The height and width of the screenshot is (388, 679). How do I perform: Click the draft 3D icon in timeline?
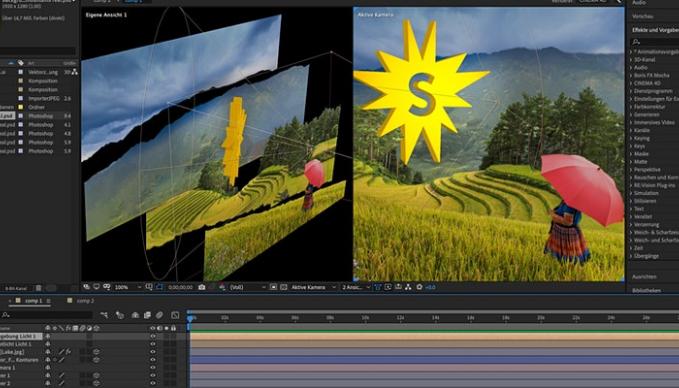[120, 315]
